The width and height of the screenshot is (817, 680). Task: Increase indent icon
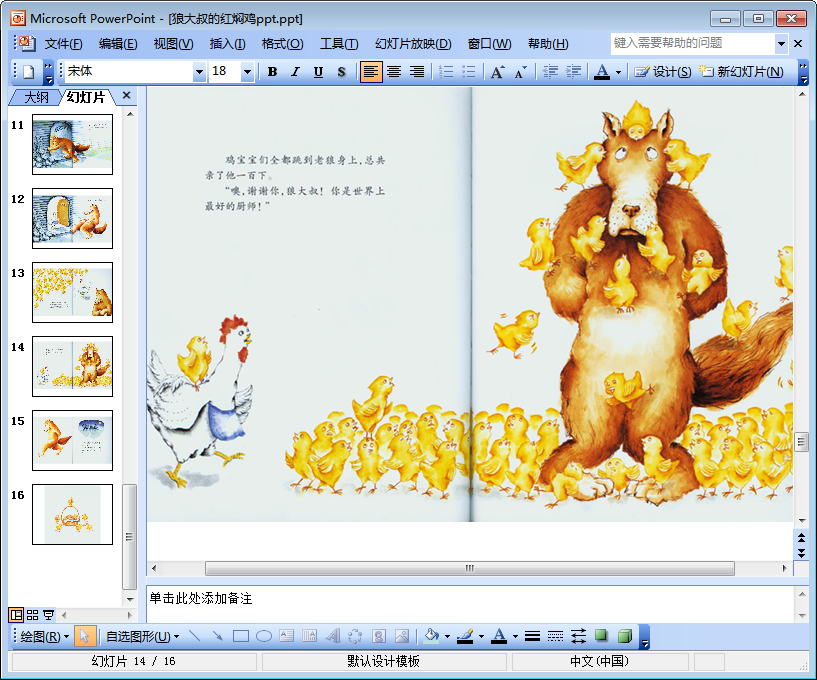[x=573, y=72]
